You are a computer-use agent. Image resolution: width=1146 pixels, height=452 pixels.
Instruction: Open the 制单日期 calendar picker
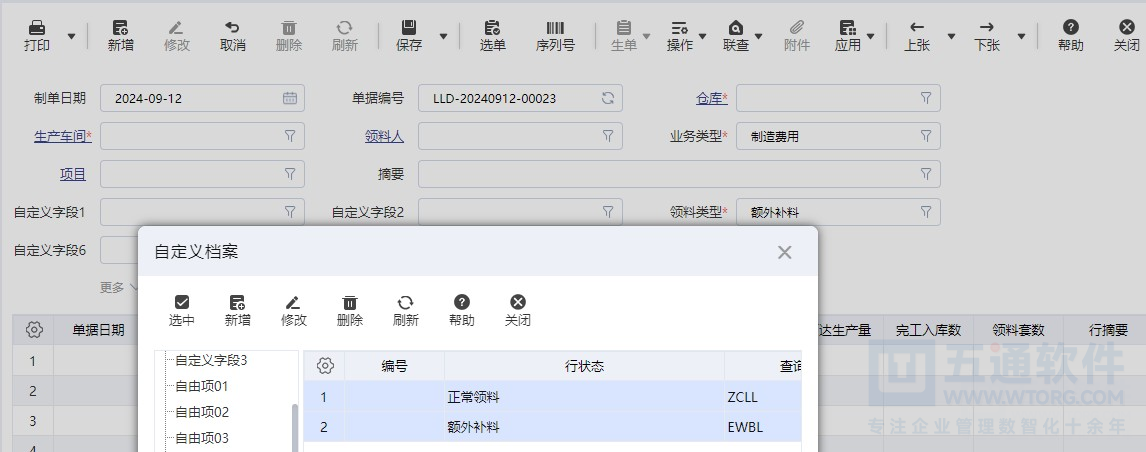[x=289, y=98]
